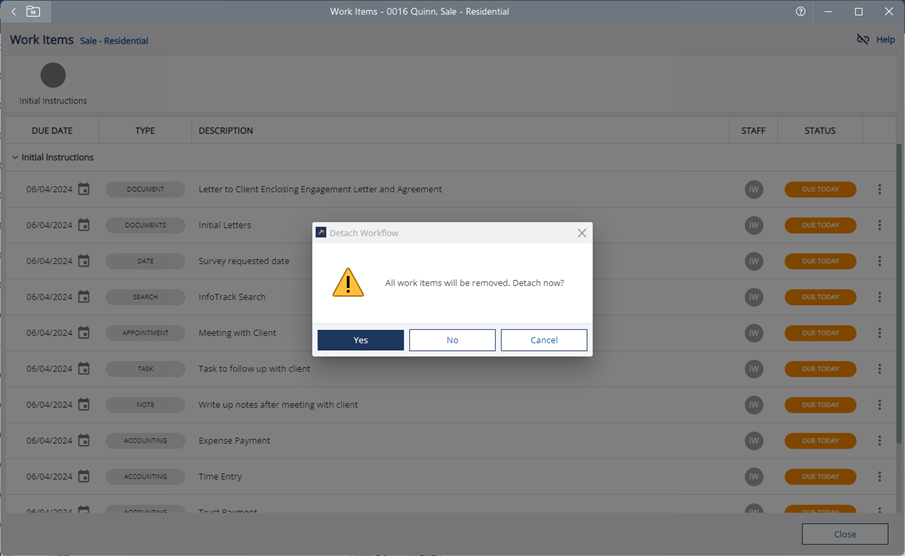This screenshot has height=556, width=905.
Task: Close the Detach Workflow dialog with X
Action: [581, 233]
